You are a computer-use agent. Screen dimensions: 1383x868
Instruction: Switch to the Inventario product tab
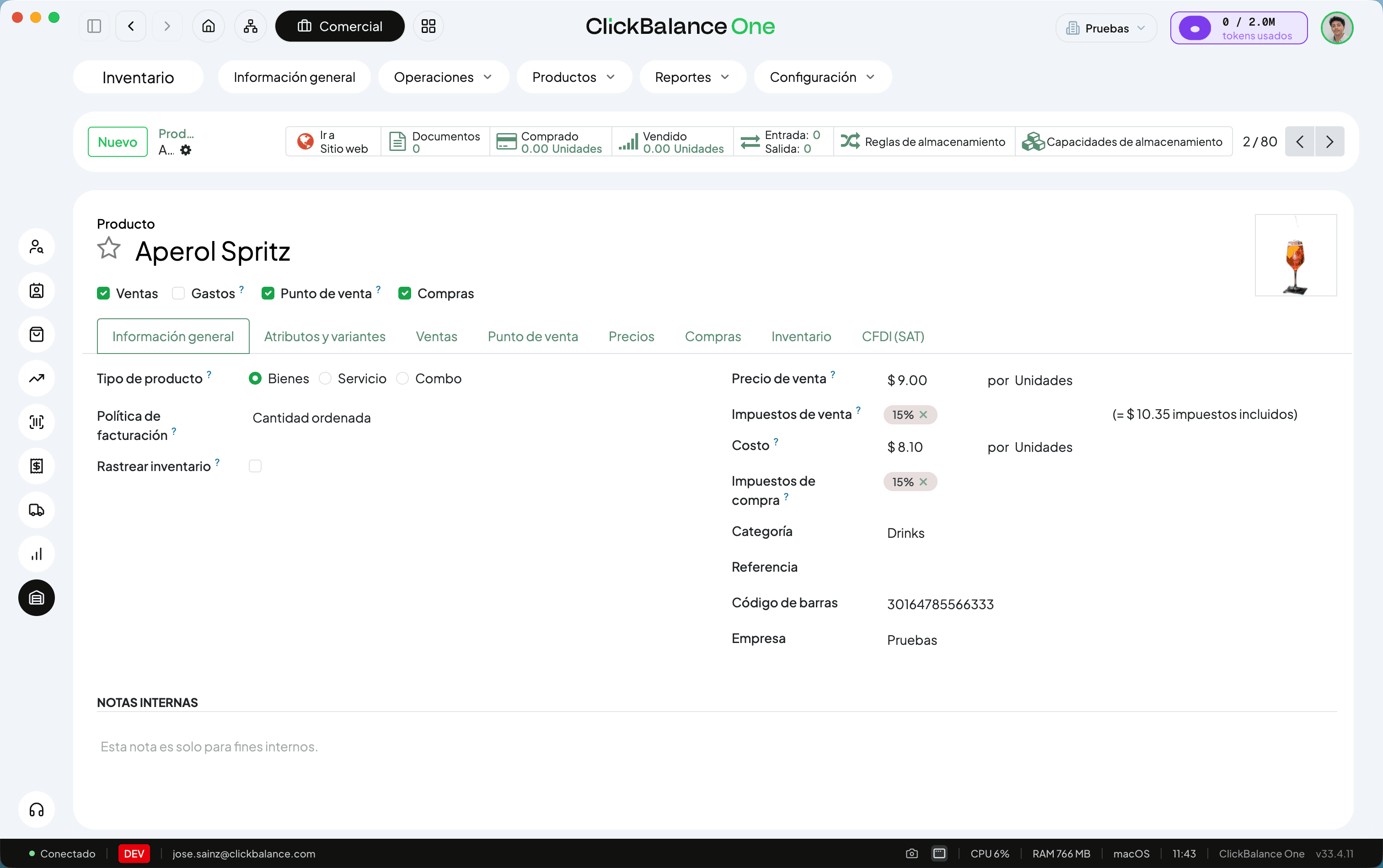(801, 337)
